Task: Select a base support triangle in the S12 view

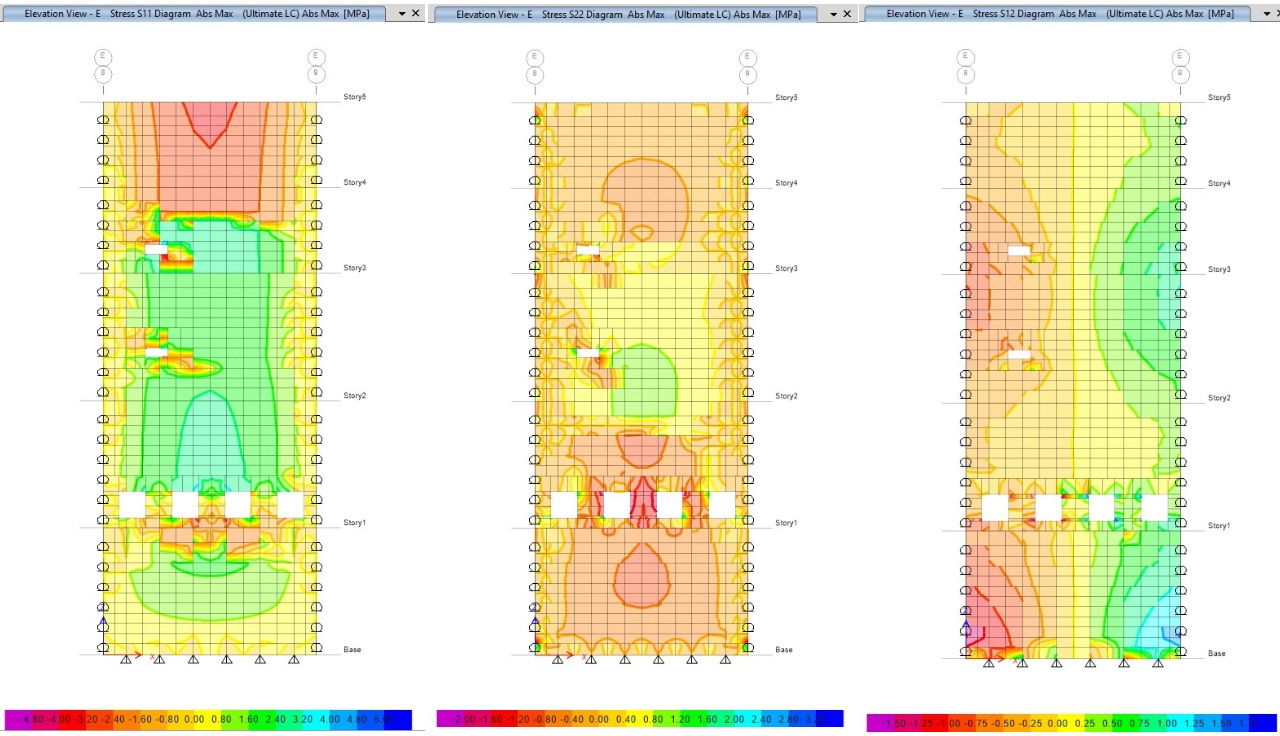Action: 1056,665
